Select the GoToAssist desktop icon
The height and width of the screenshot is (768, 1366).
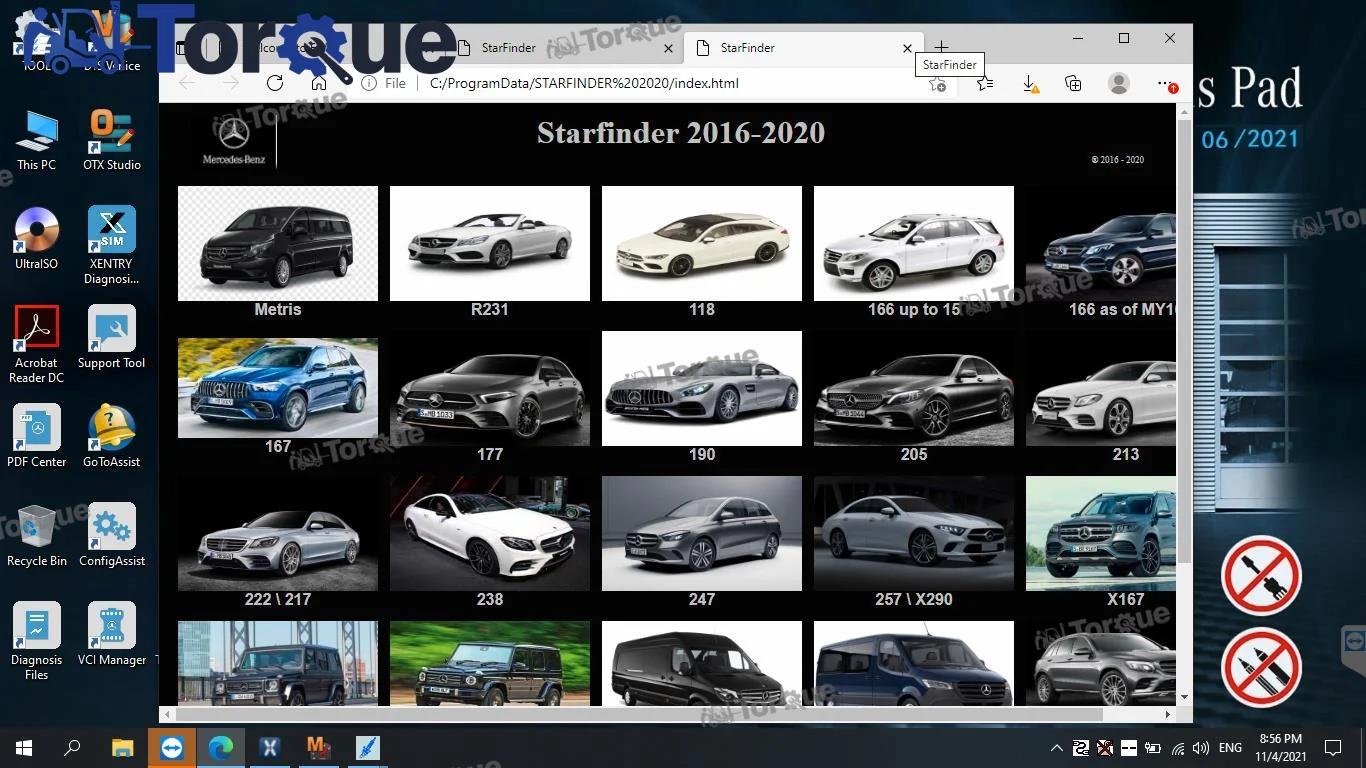[112, 437]
